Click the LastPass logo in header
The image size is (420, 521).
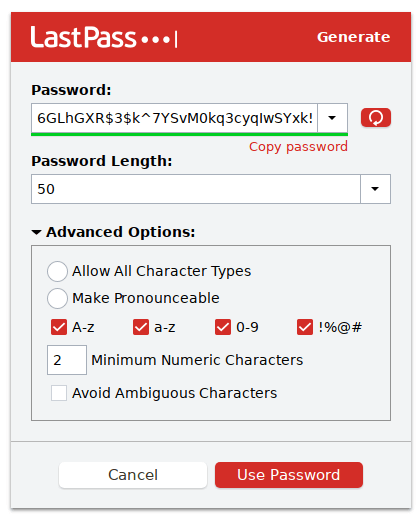[104, 37]
